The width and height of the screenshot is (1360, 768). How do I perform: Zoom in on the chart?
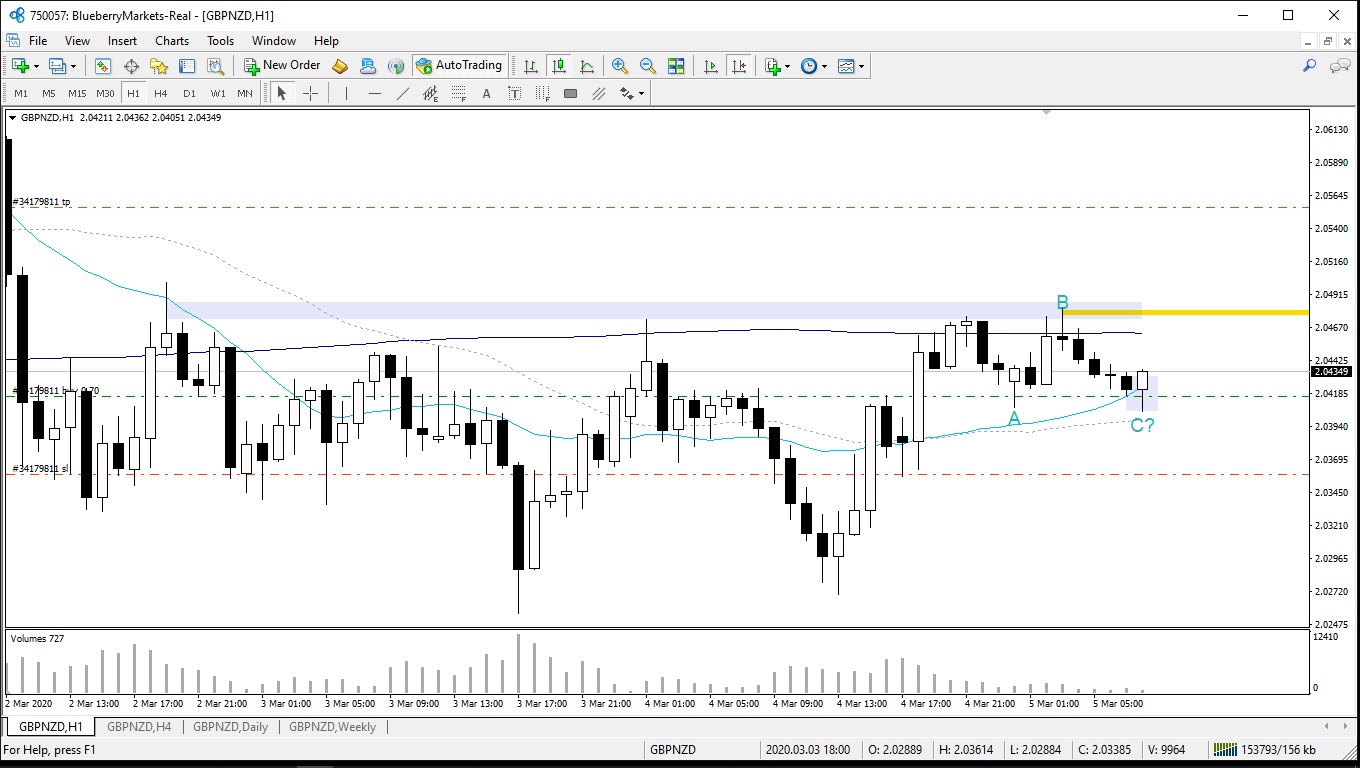click(620, 66)
